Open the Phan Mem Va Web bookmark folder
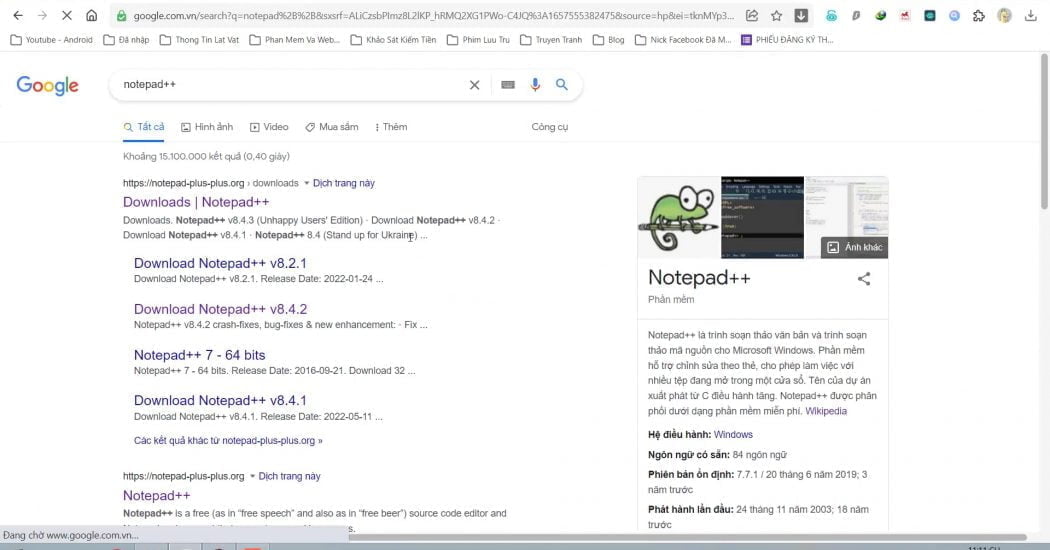The height and width of the screenshot is (550, 1050). (x=295, y=40)
